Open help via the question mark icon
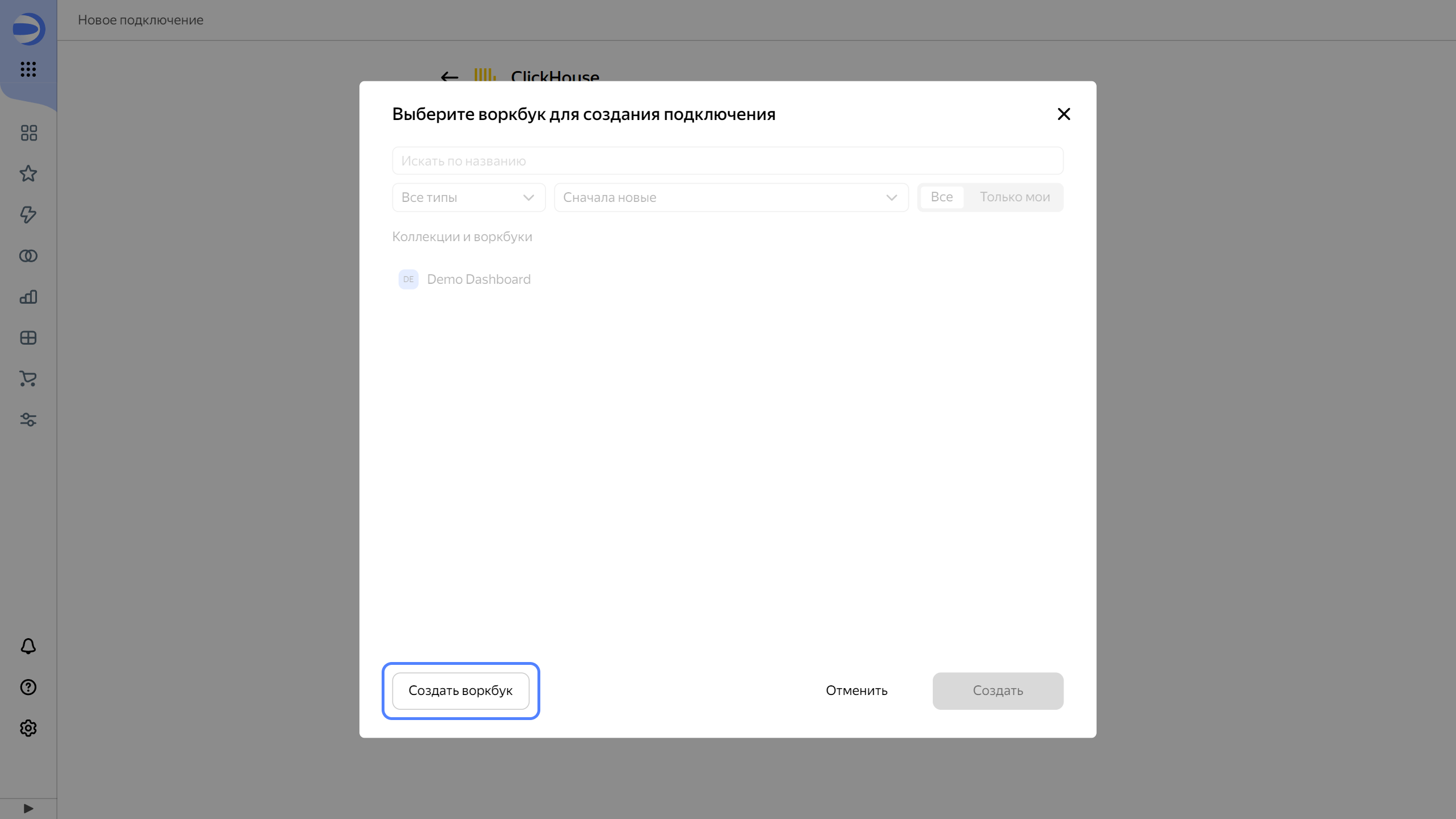 coord(28,687)
